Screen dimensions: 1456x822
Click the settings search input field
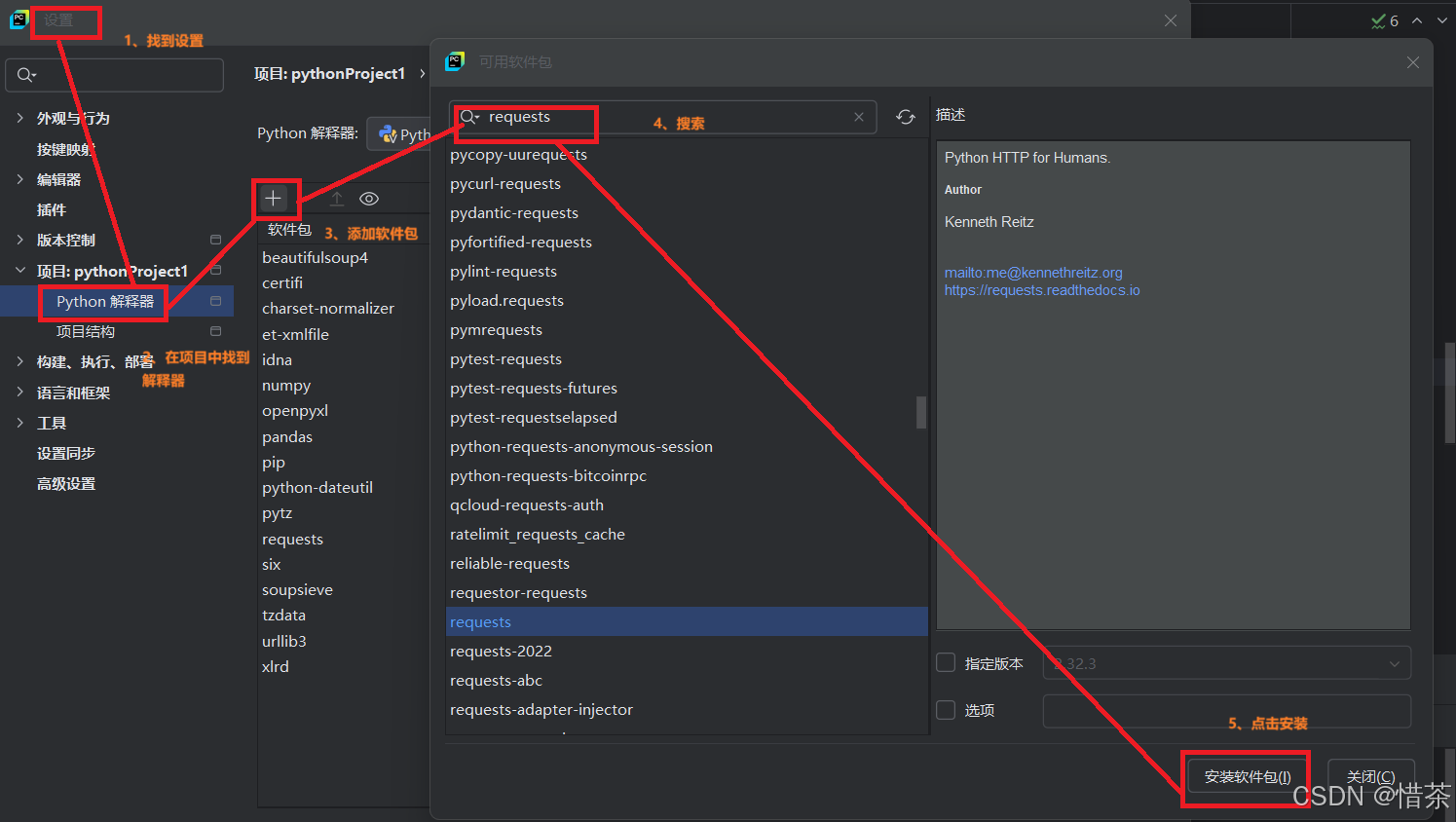(115, 75)
